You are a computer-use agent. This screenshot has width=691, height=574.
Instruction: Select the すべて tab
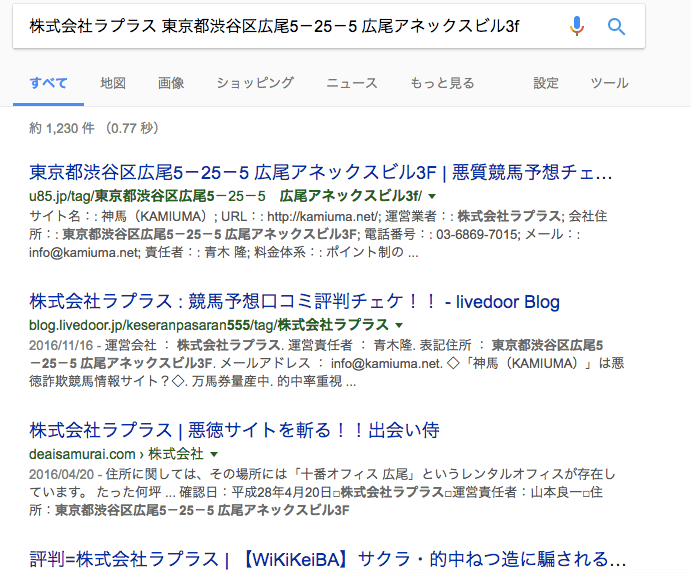tap(48, 83)
